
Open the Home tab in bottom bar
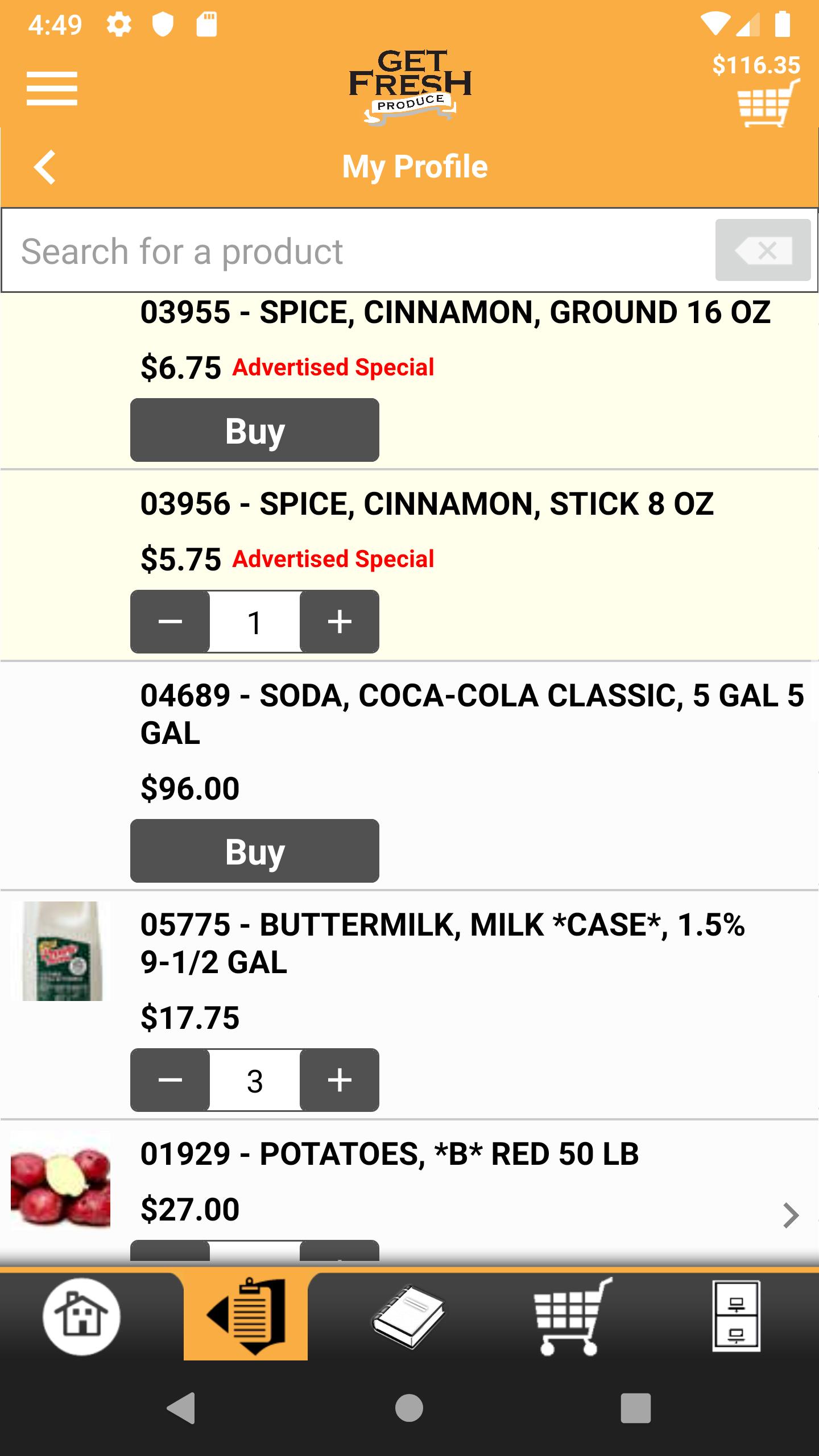click(x=82, y=1316)
